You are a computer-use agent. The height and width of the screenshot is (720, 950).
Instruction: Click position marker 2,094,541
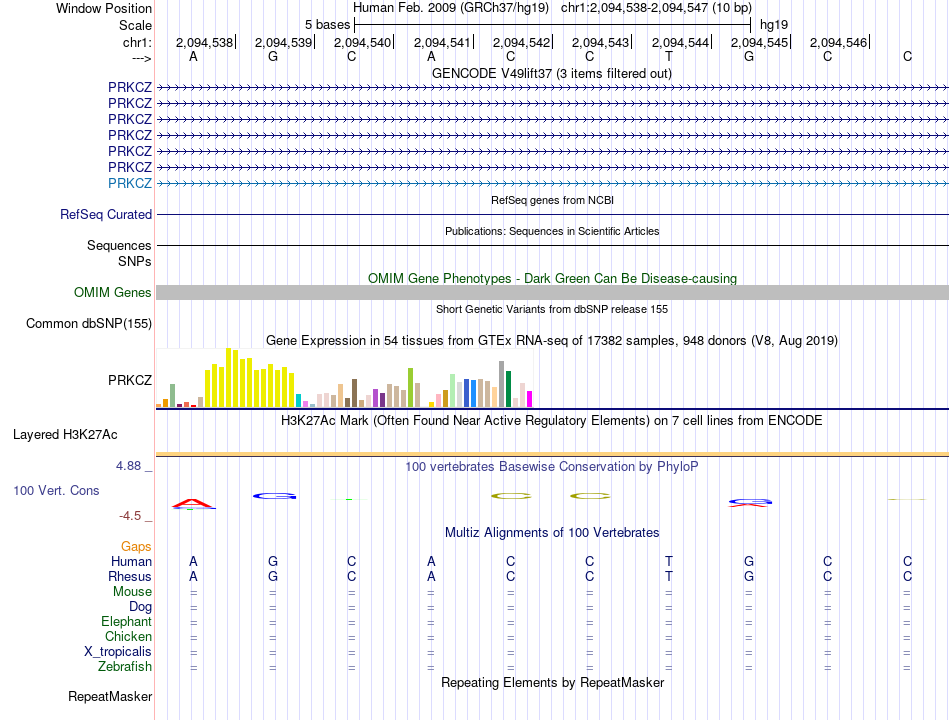click(443, 42)
